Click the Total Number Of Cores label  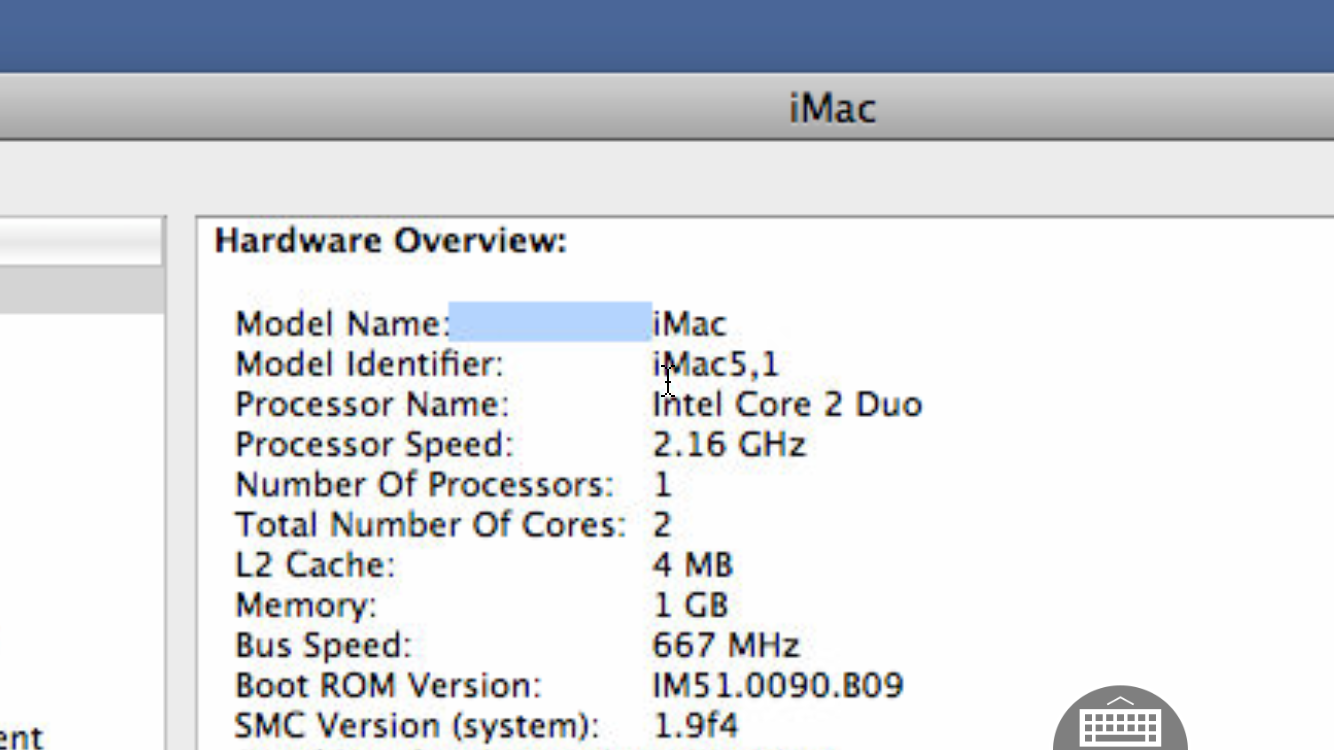(430, 525)
